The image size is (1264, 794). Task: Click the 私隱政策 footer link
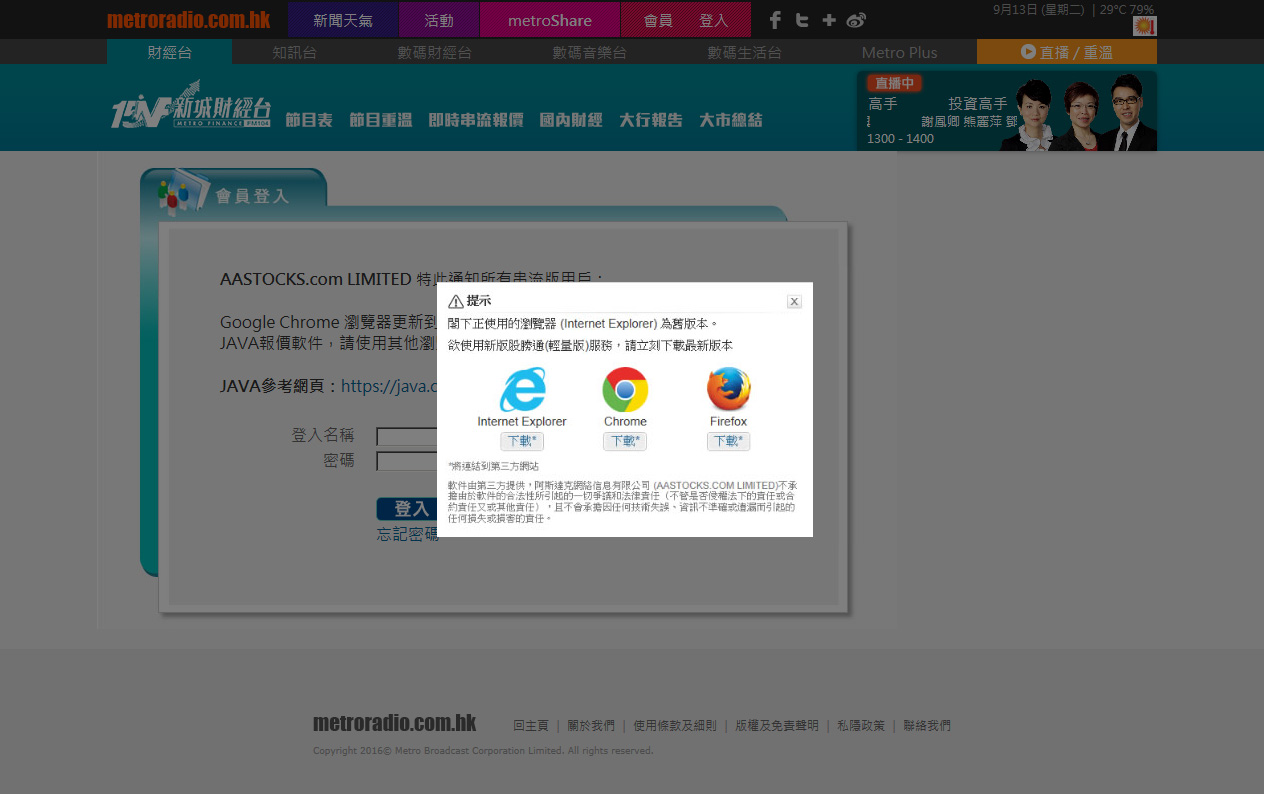tap(861, 726)
